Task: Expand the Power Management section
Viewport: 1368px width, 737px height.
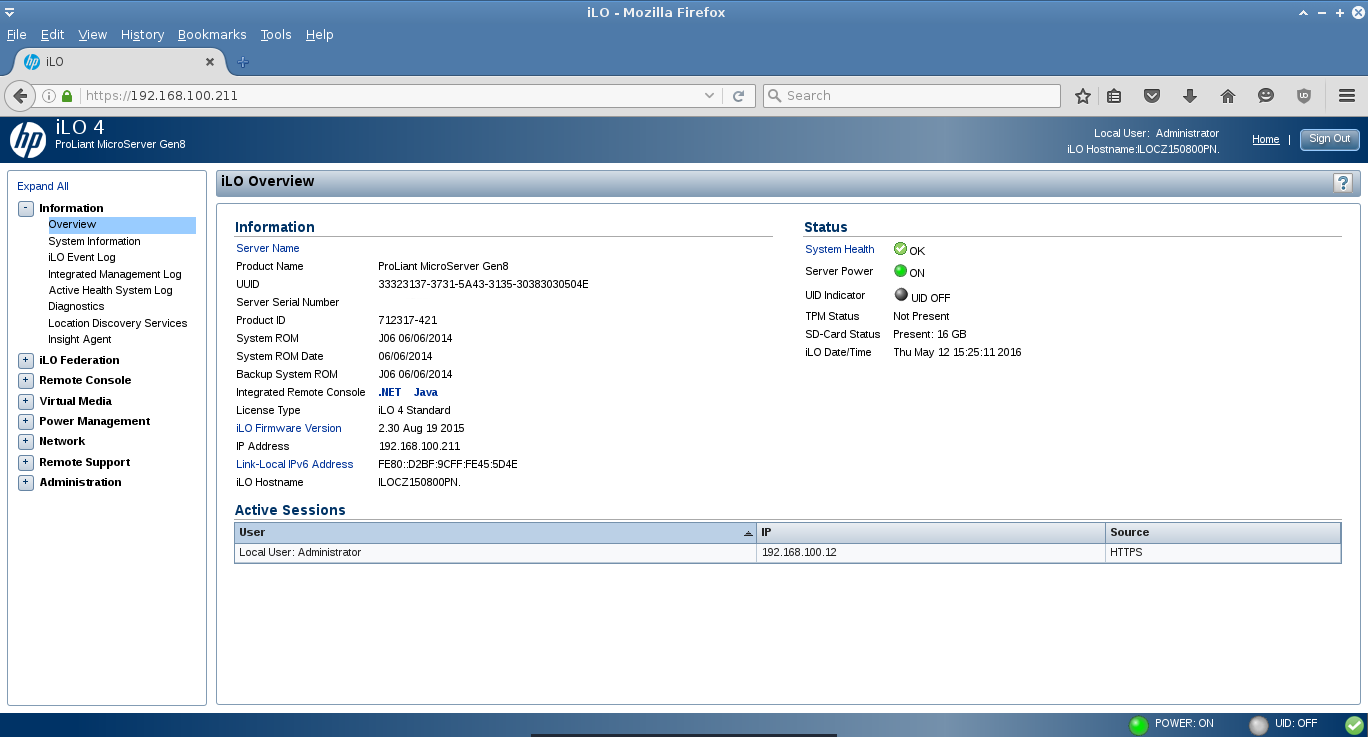Action: (26, 421)
